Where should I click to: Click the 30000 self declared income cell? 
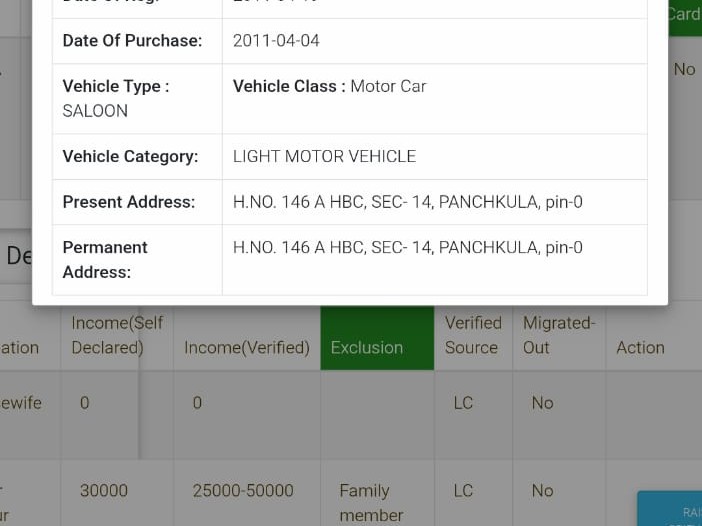coord(104,491)
